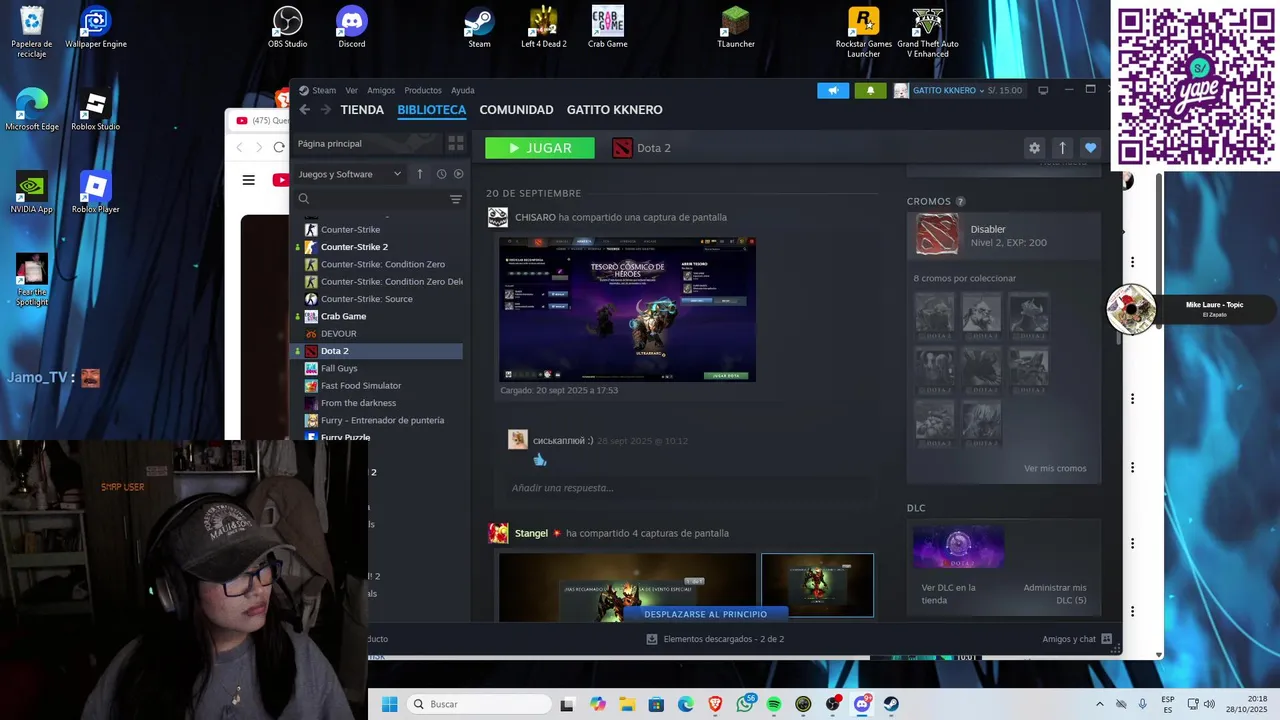Screen dimensions: 1280x720
Task: Open Administrar mis DLC (5)
Action: click(x=1055, y=594)
